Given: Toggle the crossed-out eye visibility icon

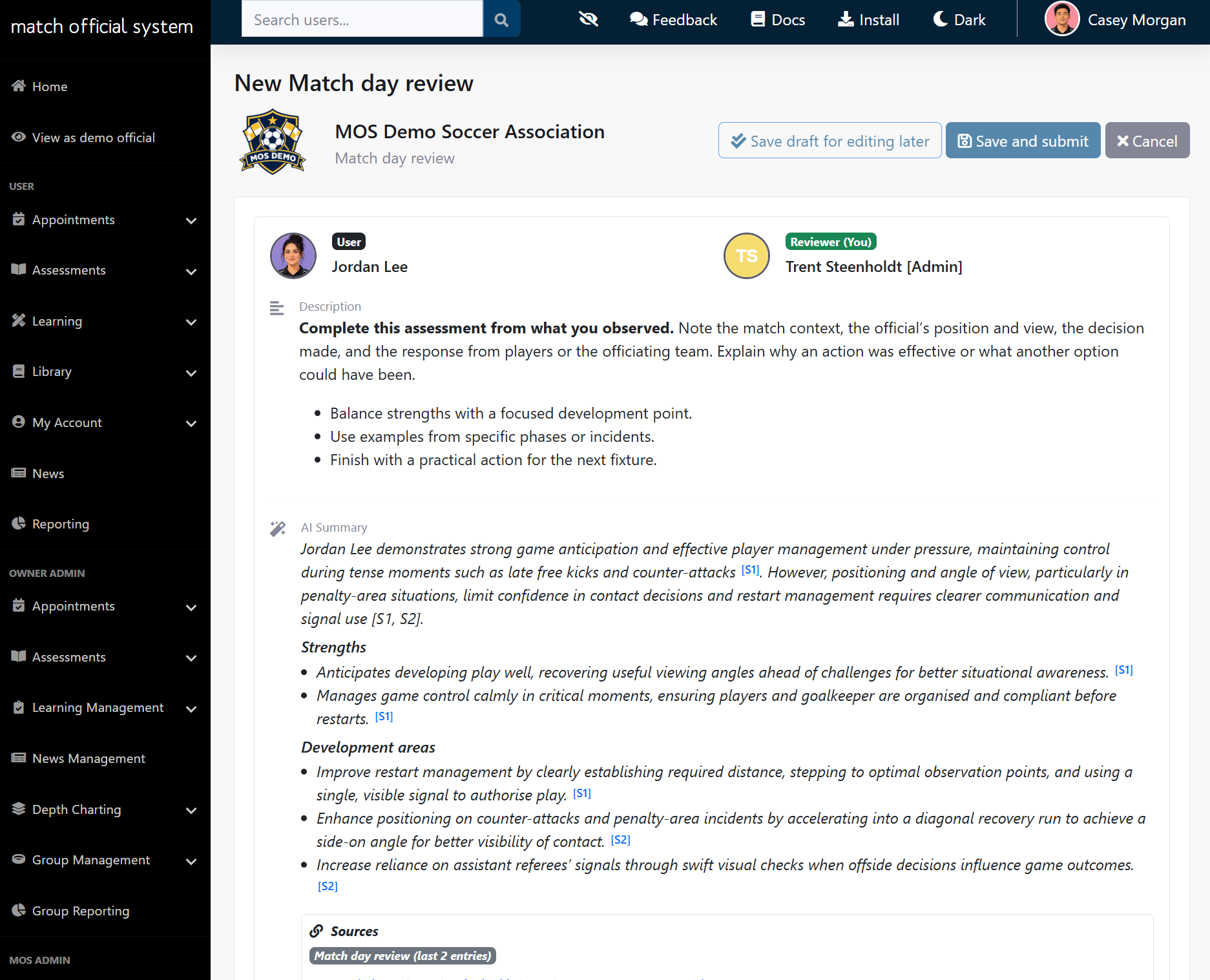Looking at the screenshot, I should pos(589,19).
